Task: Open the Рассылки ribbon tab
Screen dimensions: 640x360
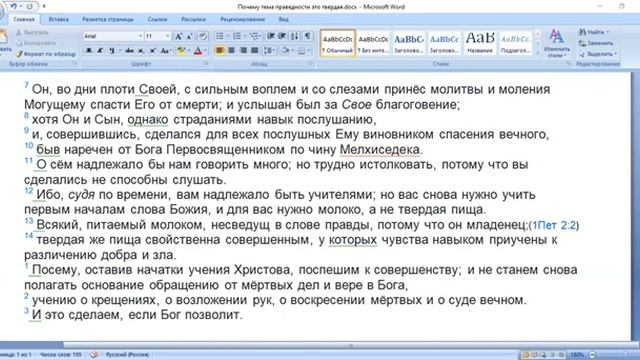Action: tap(193, 19)
